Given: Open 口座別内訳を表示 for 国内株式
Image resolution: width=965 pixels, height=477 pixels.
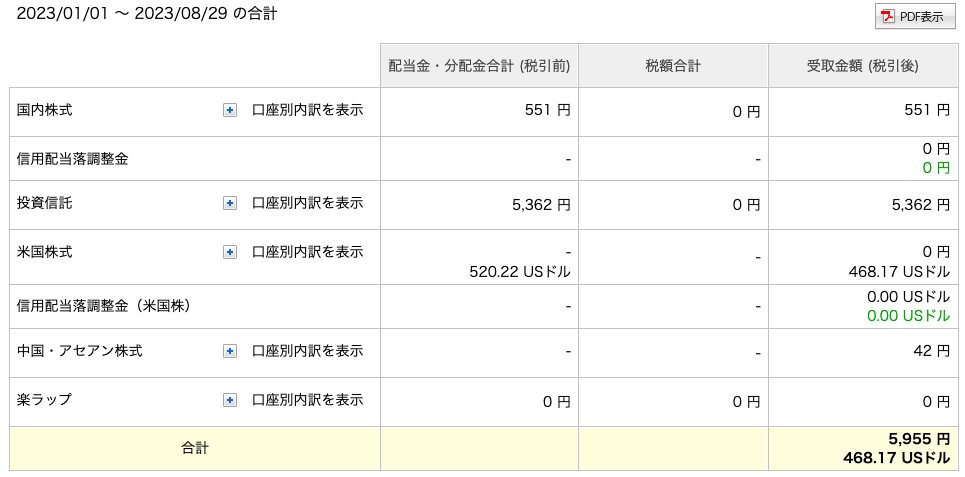Looking at the screenshot, I should coord(308,111).
